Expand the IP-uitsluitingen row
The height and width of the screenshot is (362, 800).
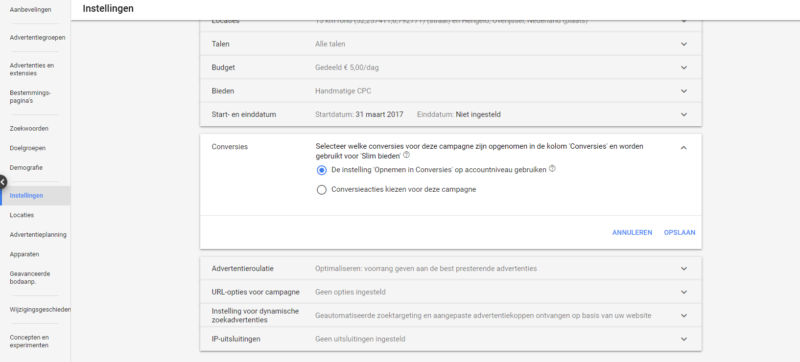tap(451, 339)
